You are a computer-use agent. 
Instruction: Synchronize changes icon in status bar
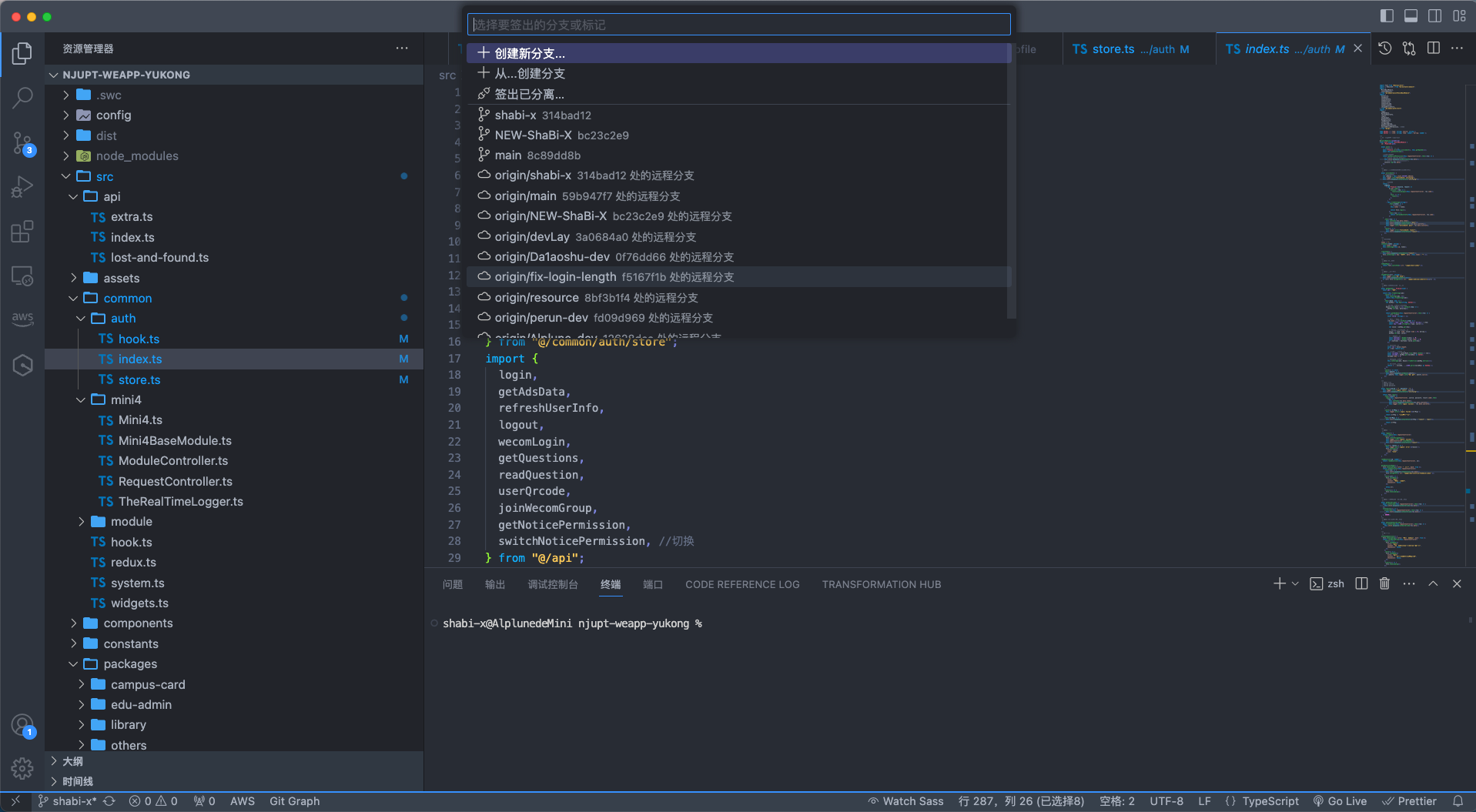[x=109, y=801]
